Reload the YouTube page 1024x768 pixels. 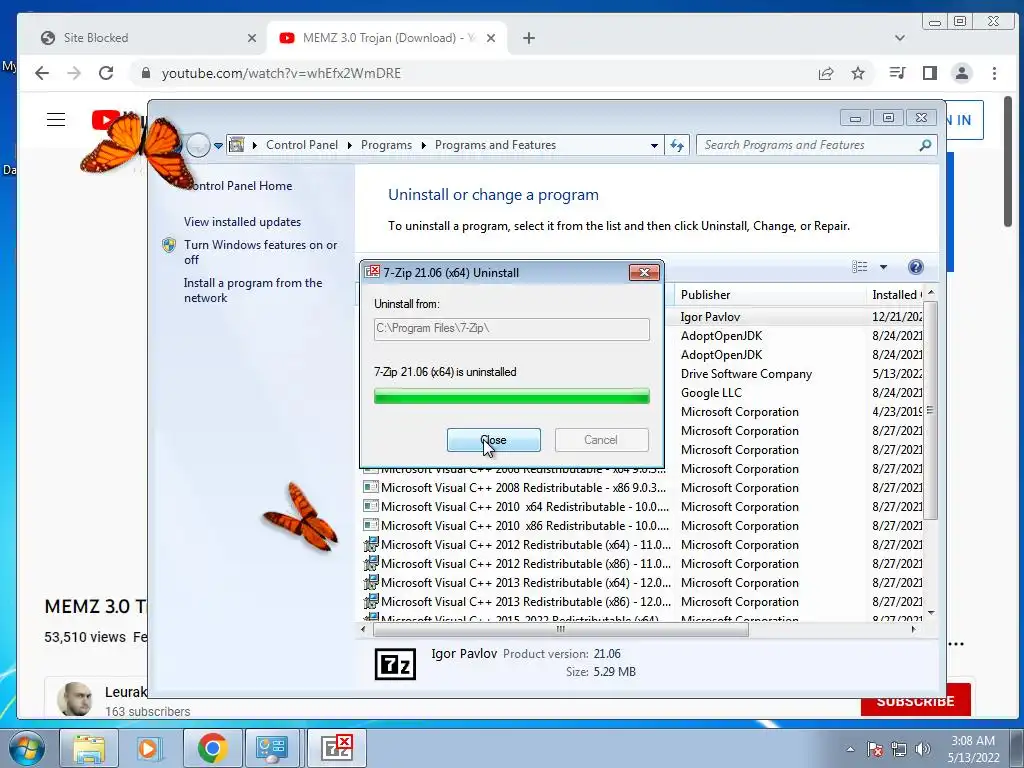[x=106, y=73]
